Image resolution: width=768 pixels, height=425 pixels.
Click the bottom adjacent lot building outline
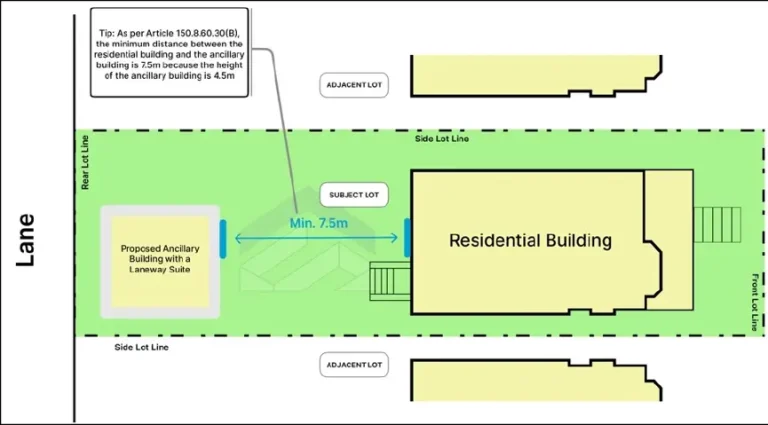point(536,380)
